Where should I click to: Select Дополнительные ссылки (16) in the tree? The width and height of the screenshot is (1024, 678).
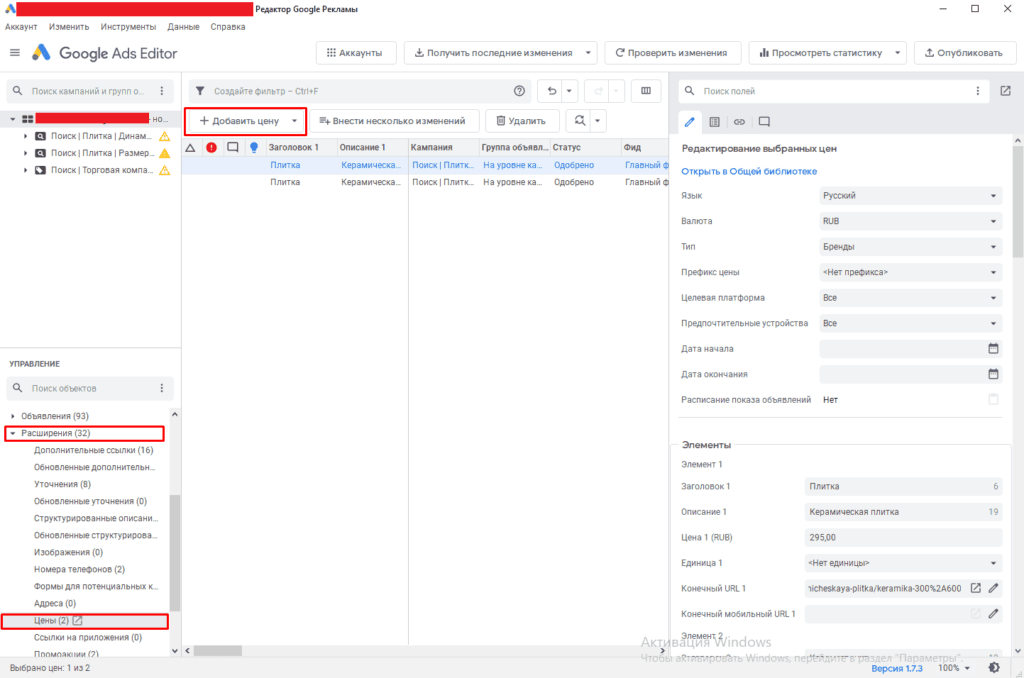coord(93,450)
